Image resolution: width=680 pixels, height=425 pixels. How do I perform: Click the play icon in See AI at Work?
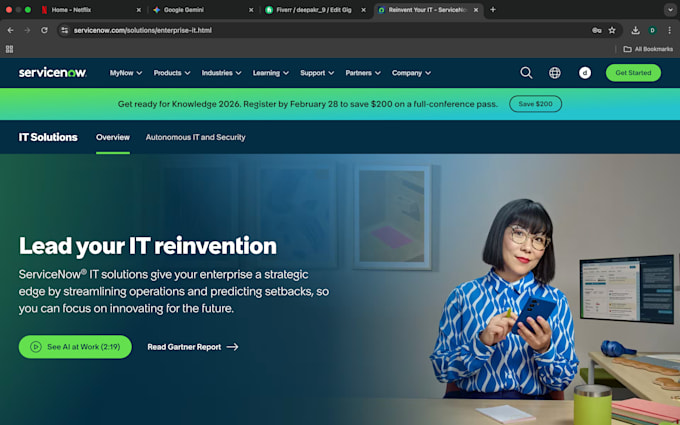point(36,347)
